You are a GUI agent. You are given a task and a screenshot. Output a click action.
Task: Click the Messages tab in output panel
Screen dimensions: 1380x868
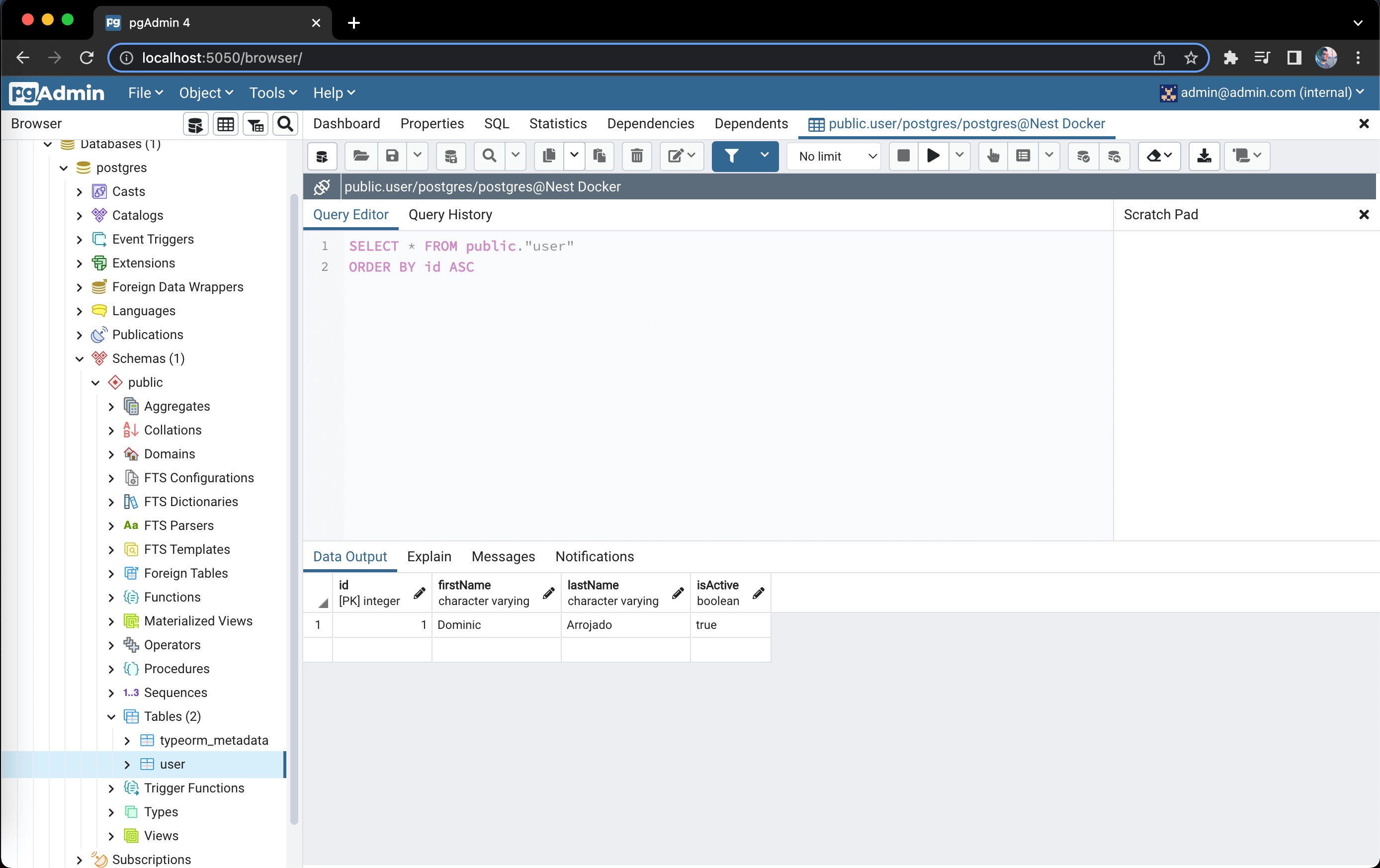(x=503, y=556)
